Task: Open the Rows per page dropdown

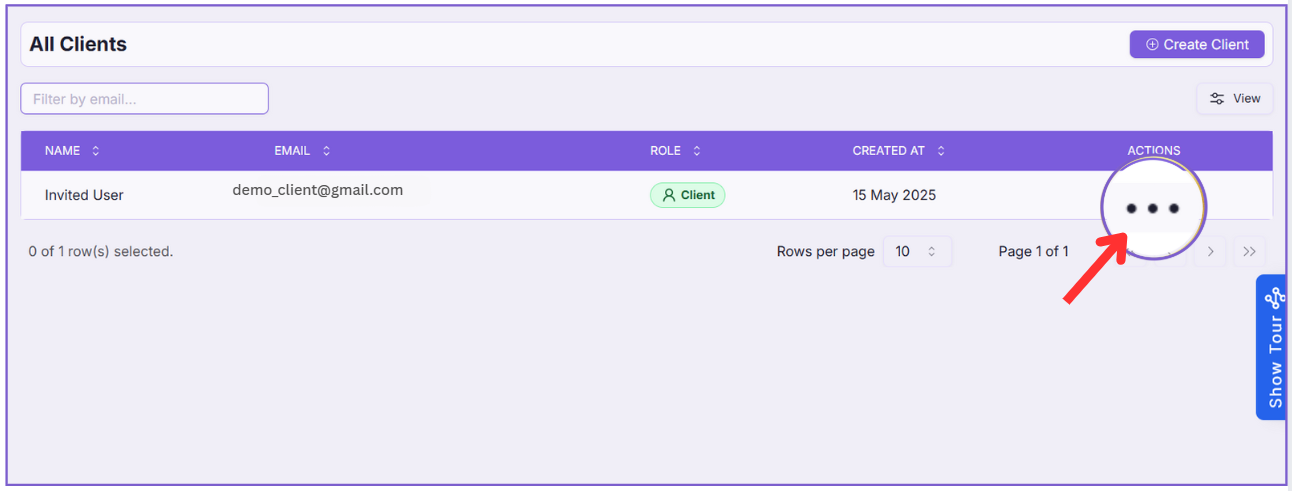Action: click(x=916, y=252)
